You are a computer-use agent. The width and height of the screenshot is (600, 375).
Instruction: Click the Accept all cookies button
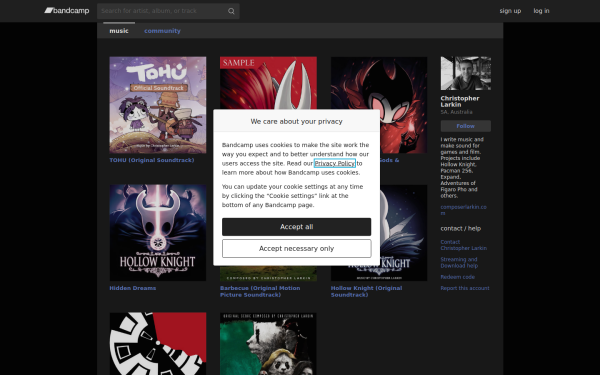pyautogui.click(x=297, y=227)
